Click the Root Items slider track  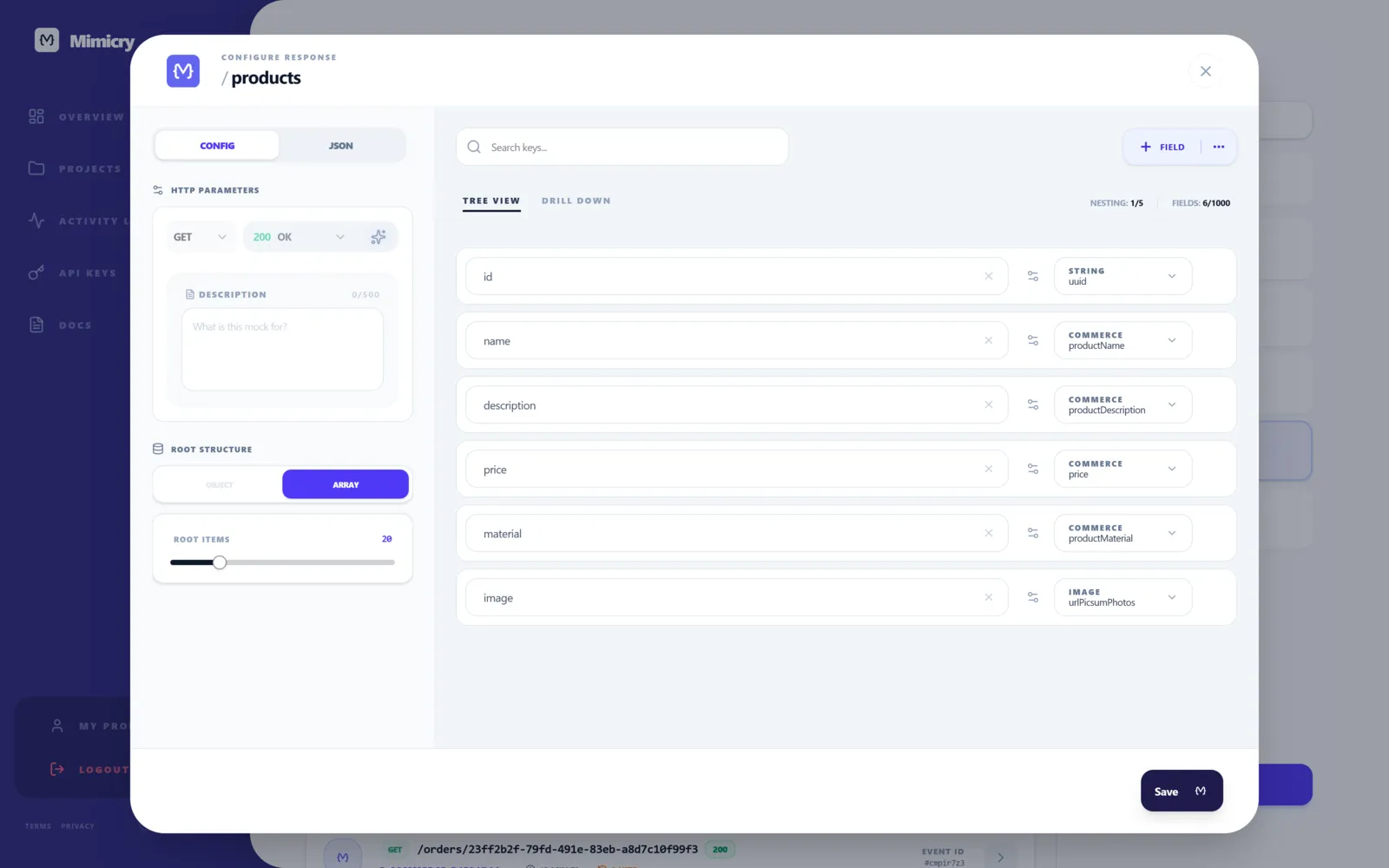tap(282, 562)
